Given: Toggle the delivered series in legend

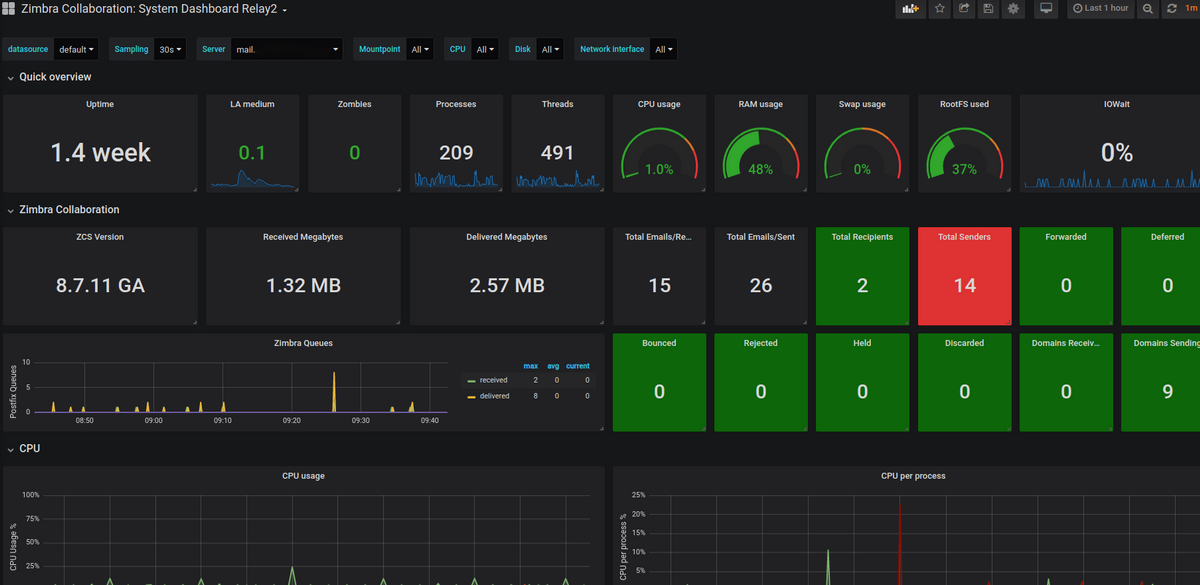Looking at the screenshot, I should click(x=494, y=396).
